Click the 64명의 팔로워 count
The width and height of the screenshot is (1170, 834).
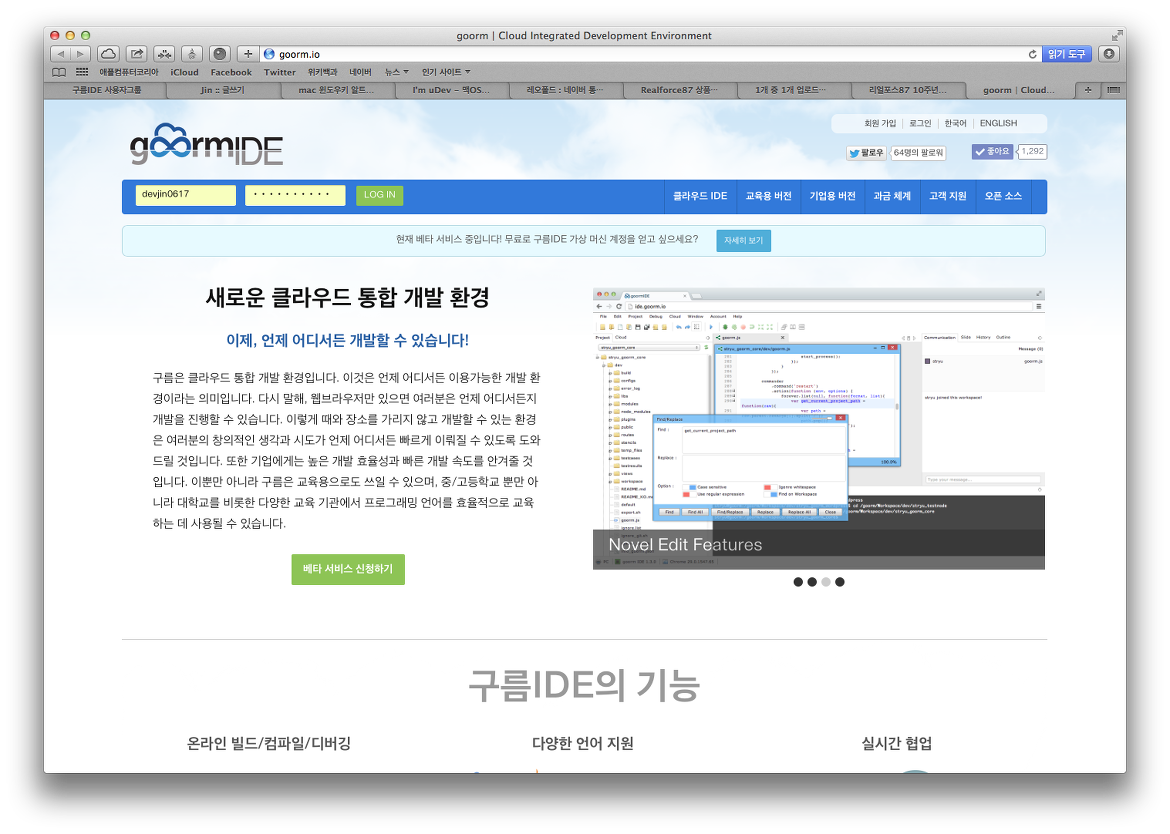(x=919, y=153)
